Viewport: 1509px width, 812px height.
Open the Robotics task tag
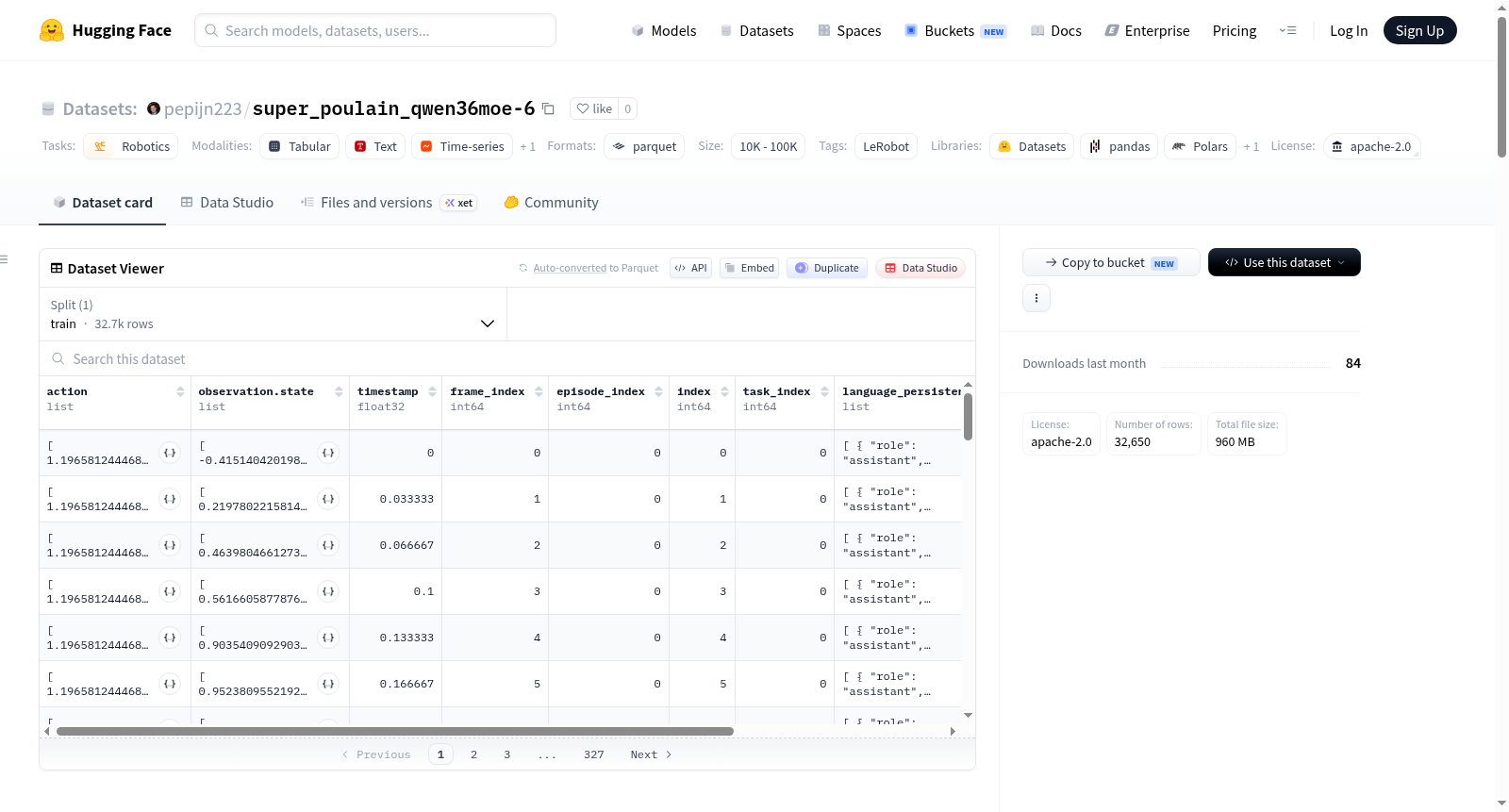point(131,146)
